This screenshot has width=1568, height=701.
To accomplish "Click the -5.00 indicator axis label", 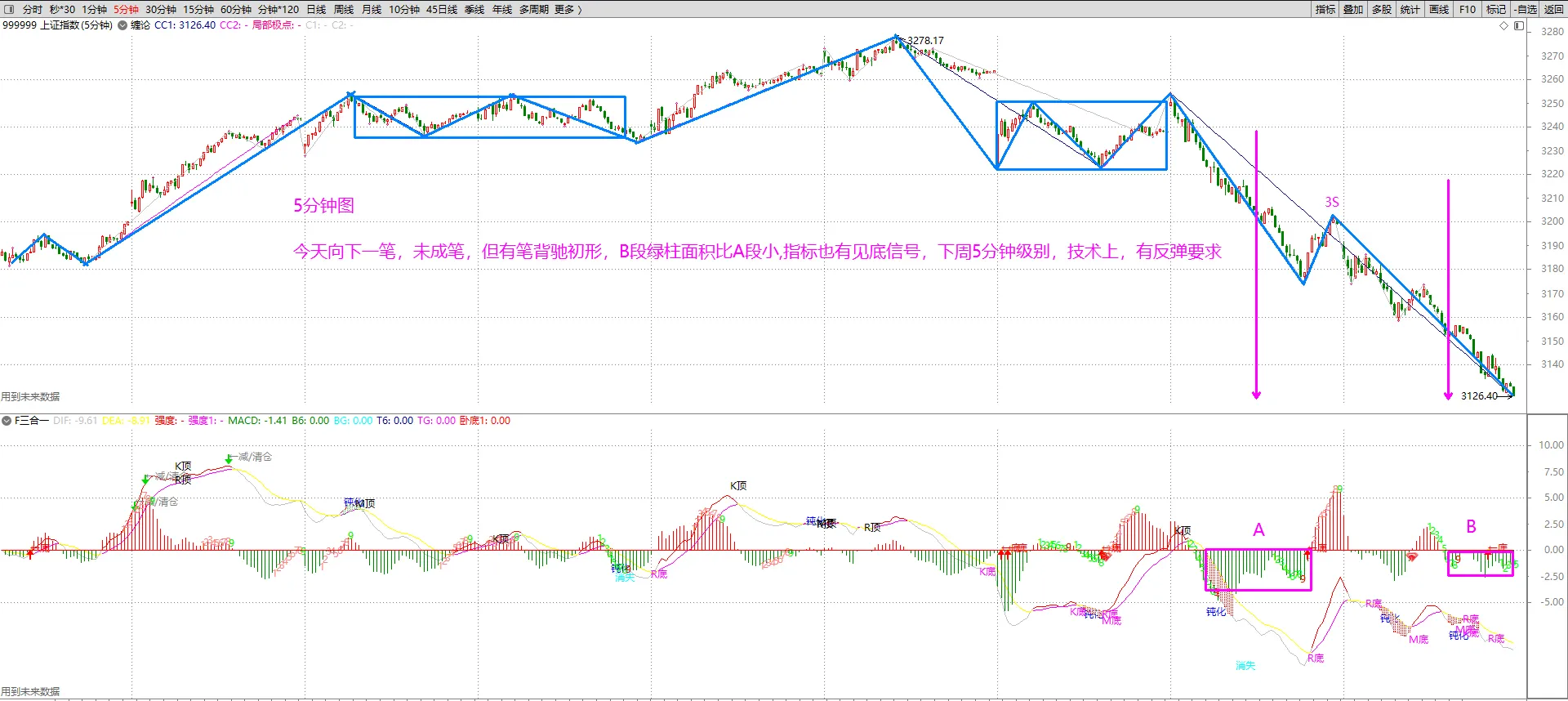I will click(x=1552, y=602).
